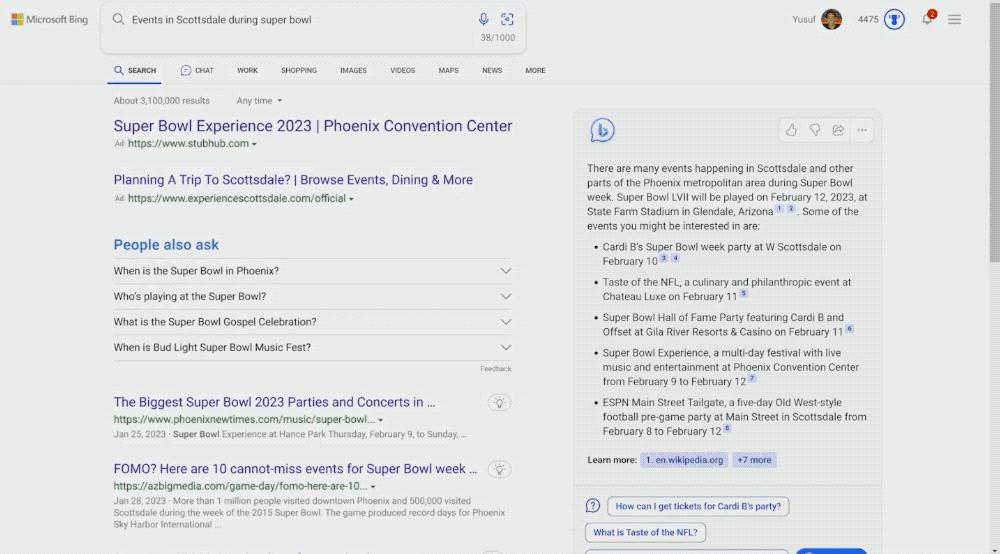The width and height of the screenshot is (1000, 554).
Task: Switch to the Chat tab
Action: (x=197, y=71)
